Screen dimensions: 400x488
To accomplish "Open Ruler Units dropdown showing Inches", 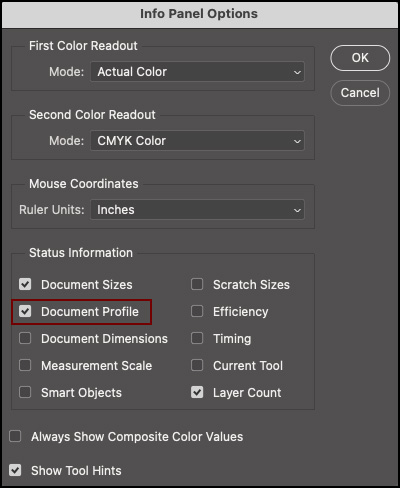I will coord(197,210).
